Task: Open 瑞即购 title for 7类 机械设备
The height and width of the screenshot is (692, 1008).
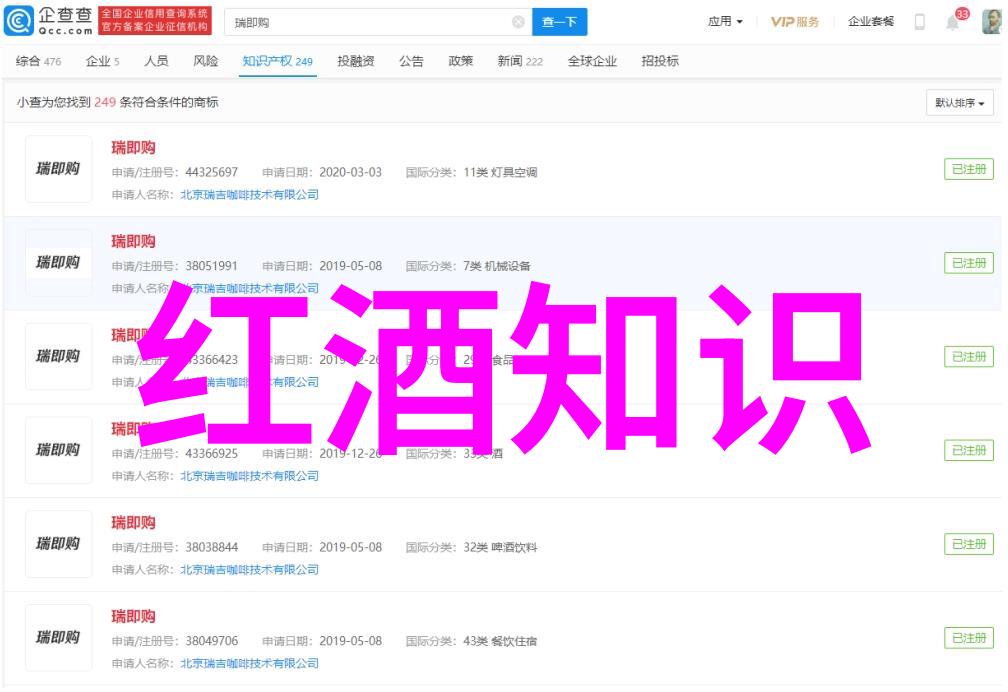Action: point(133,242)
